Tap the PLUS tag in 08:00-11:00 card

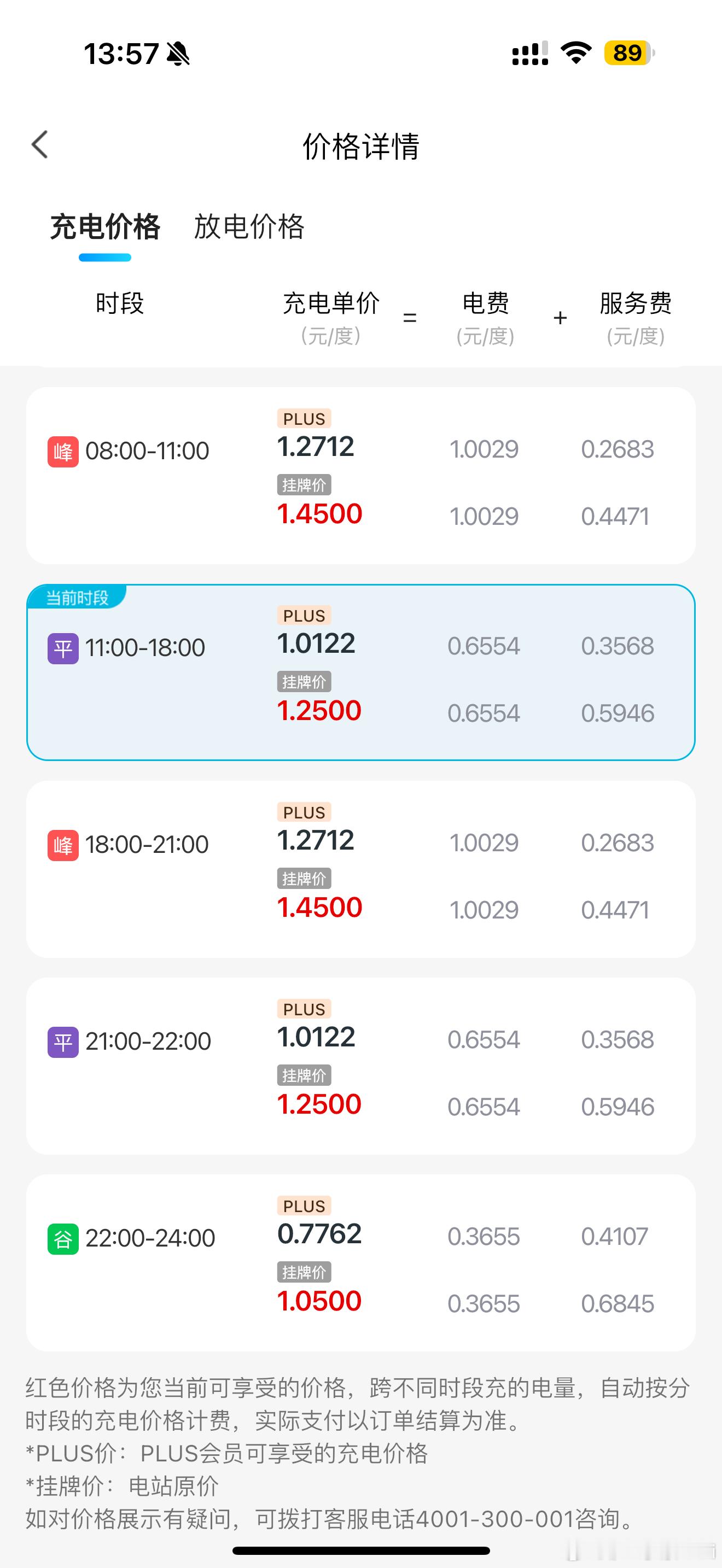tap(304, 419)
